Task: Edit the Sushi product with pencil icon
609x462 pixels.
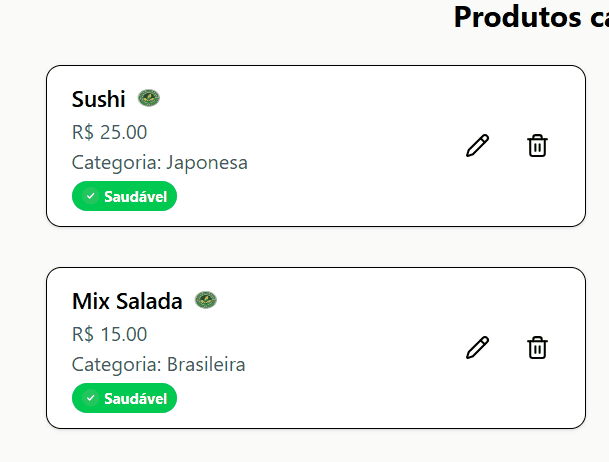Action: 477,146
